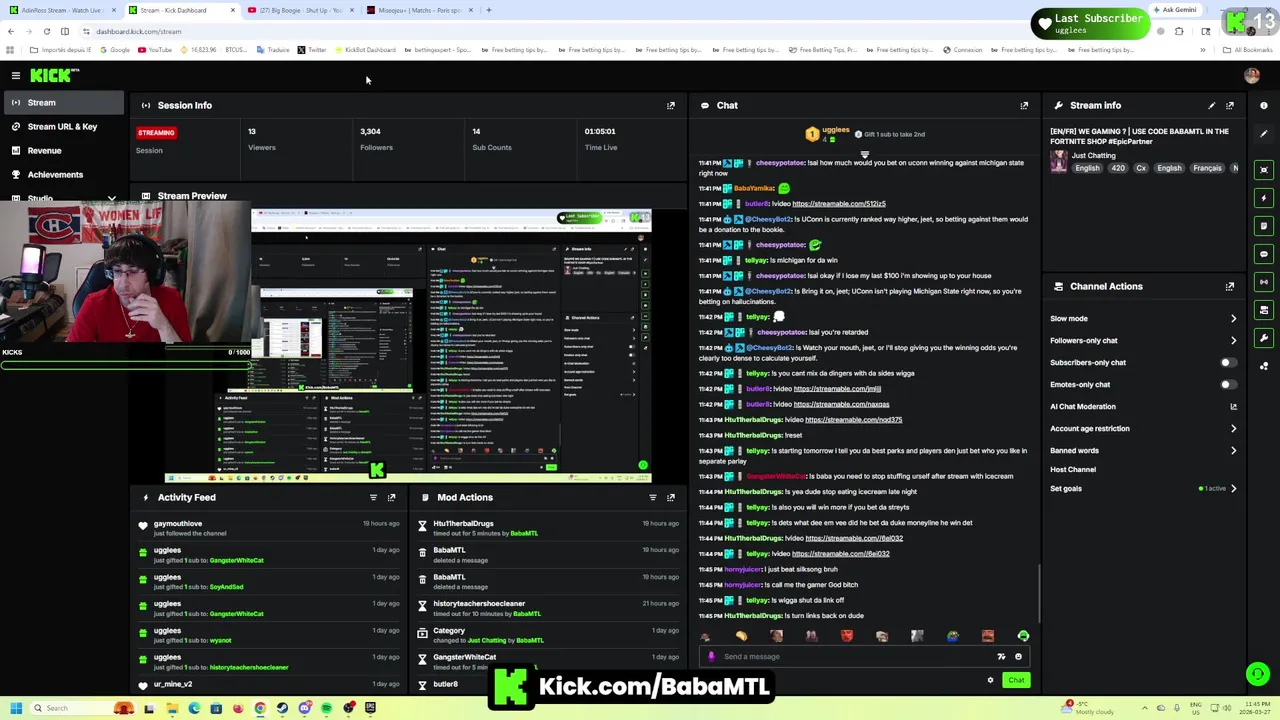Pop out the Chat panel
This screenshot has width=1280, height=720.
coord(1024,105)
